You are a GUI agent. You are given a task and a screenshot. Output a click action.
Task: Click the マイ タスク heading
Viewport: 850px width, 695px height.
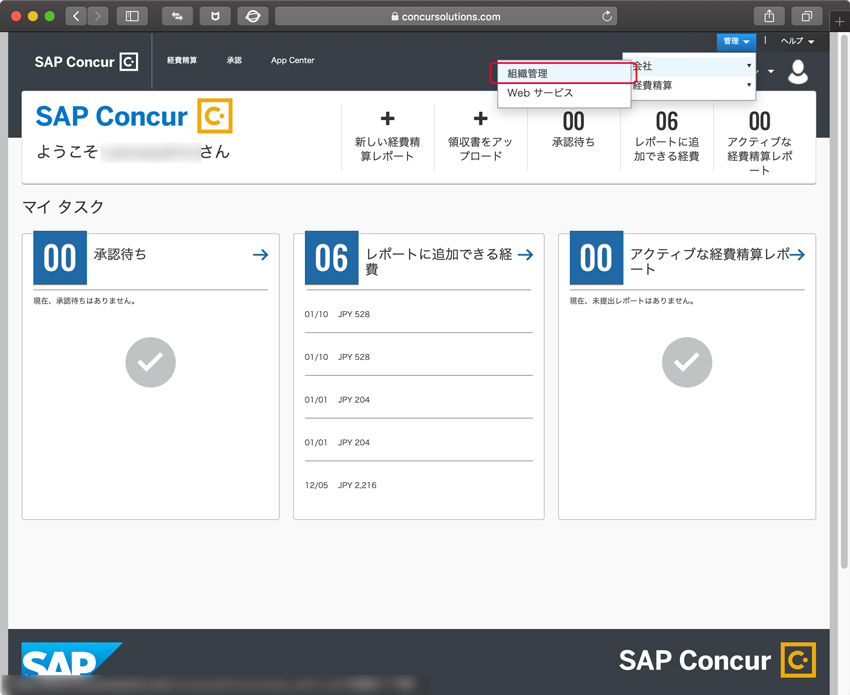(x=63, y=207)
